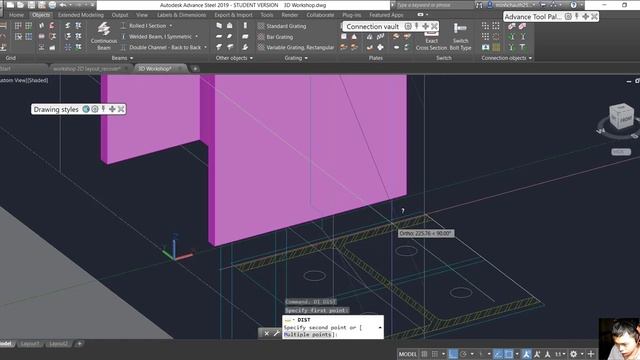Close the Connection vault tooltip
Viewport: 640px width, 360px height.
point(434,26)
